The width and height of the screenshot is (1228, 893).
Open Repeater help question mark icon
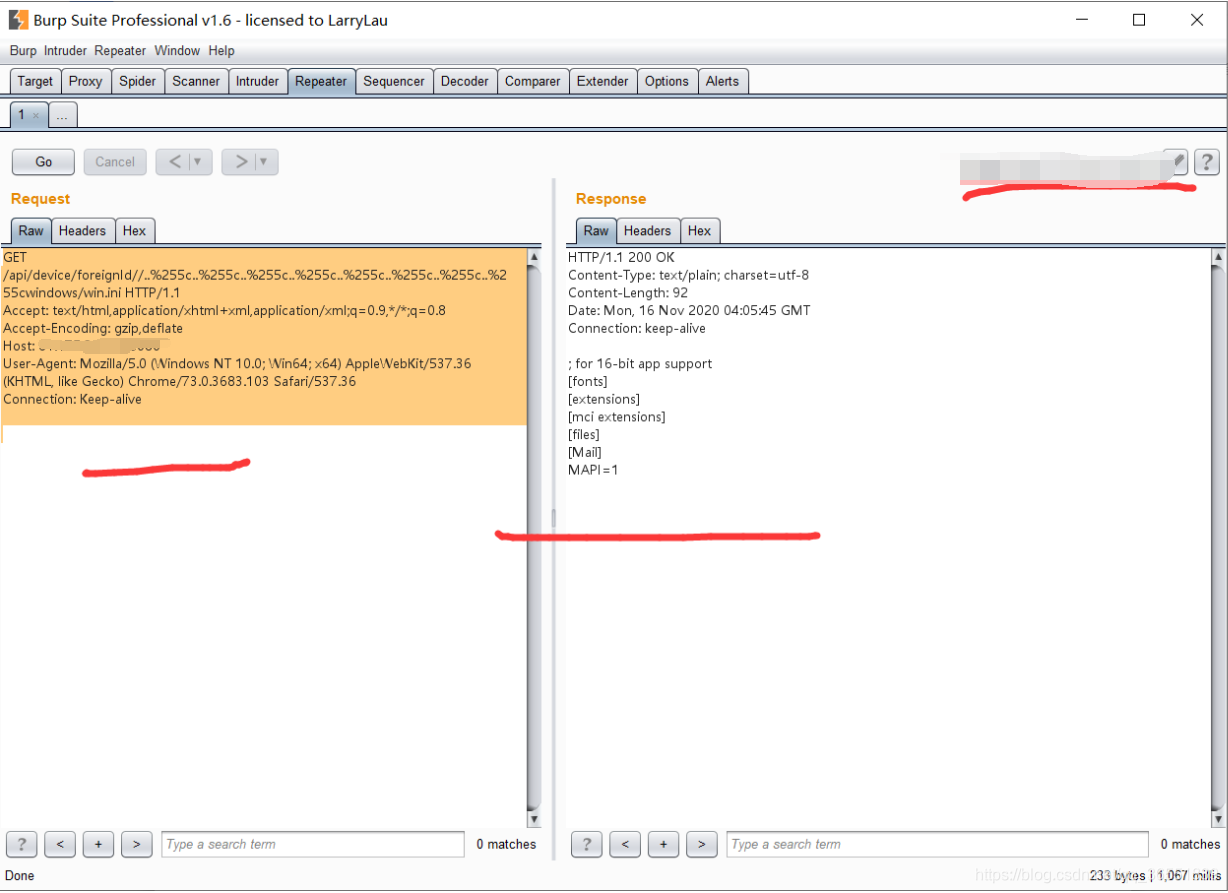pos(1207,162)
